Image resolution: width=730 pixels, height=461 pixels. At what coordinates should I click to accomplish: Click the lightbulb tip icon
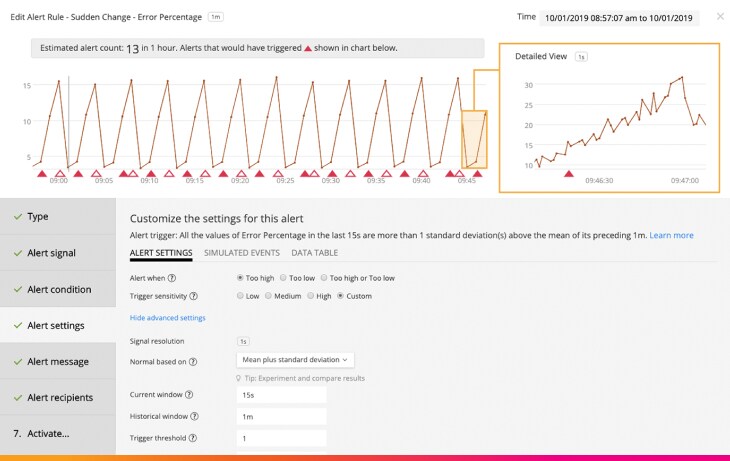pos(238,379)
